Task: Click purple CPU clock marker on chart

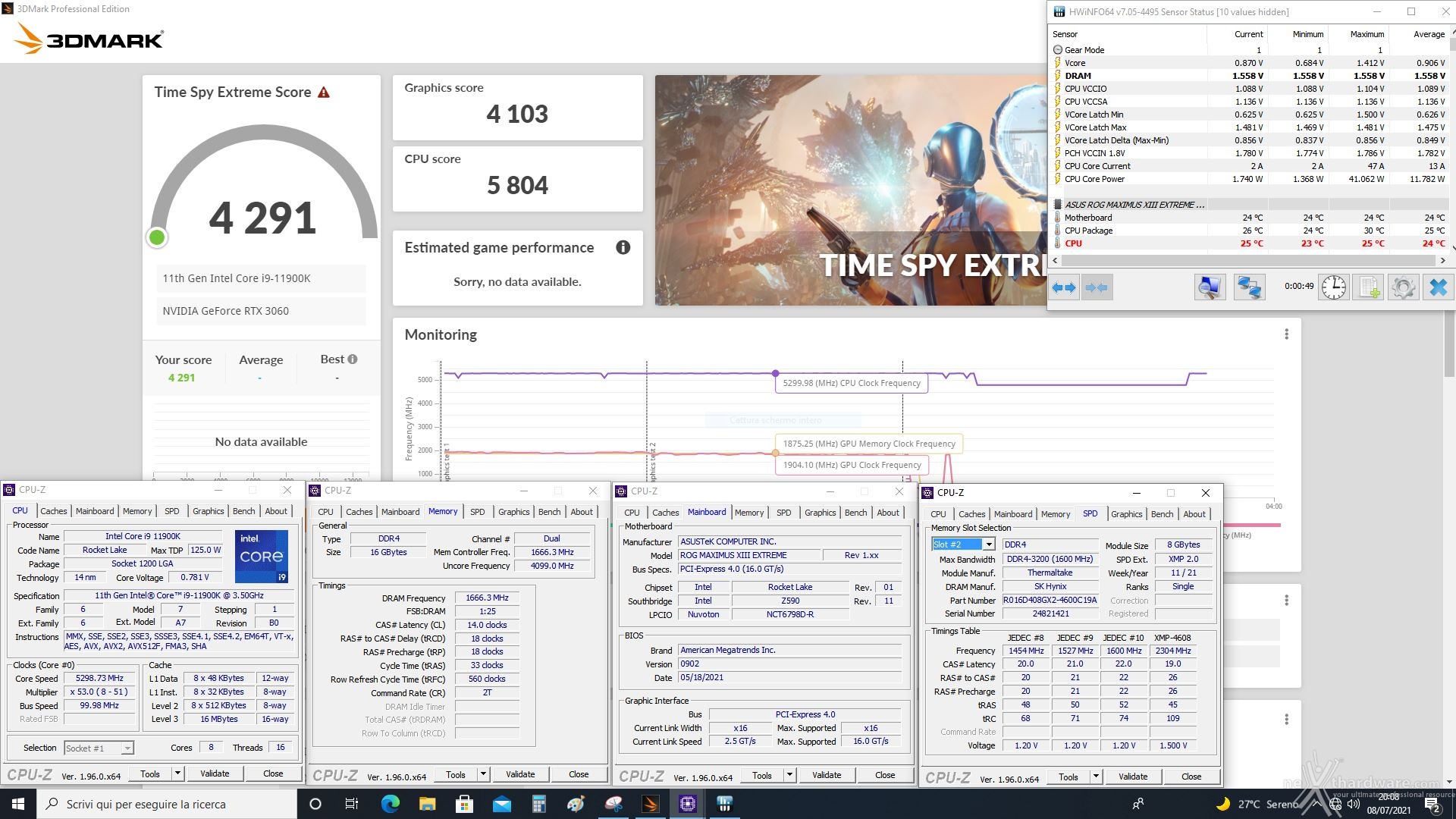Action: pos(775,373)
